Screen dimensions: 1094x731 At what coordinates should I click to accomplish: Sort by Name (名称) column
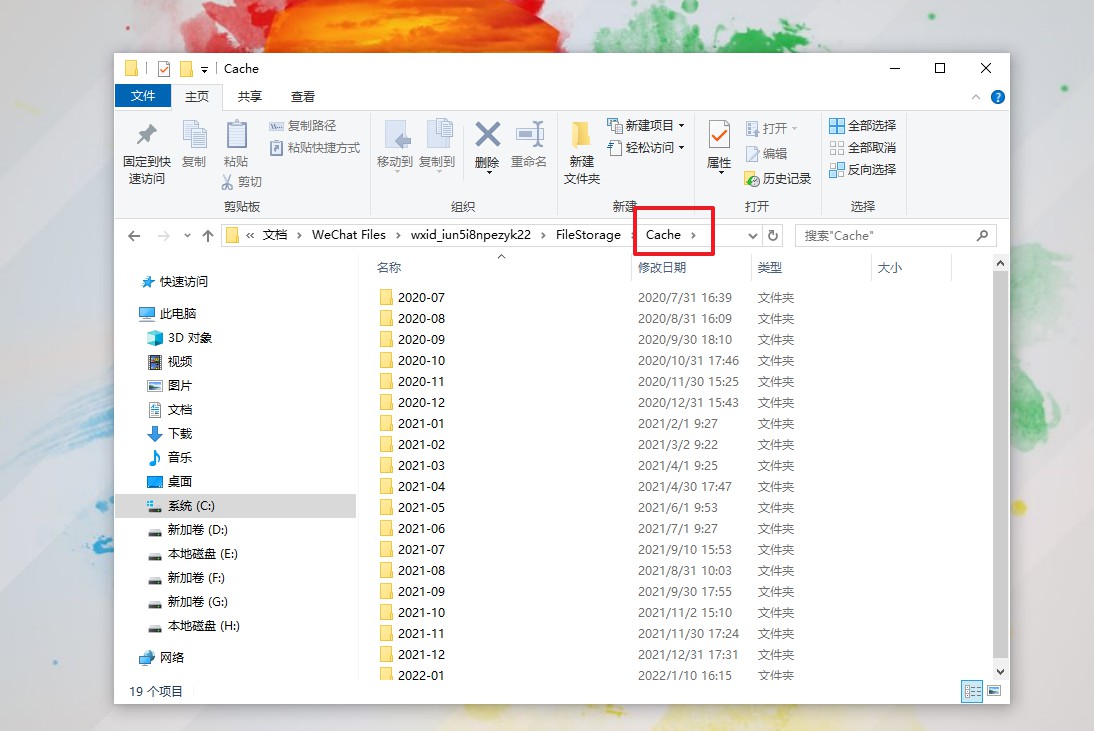tap(389, 267)
